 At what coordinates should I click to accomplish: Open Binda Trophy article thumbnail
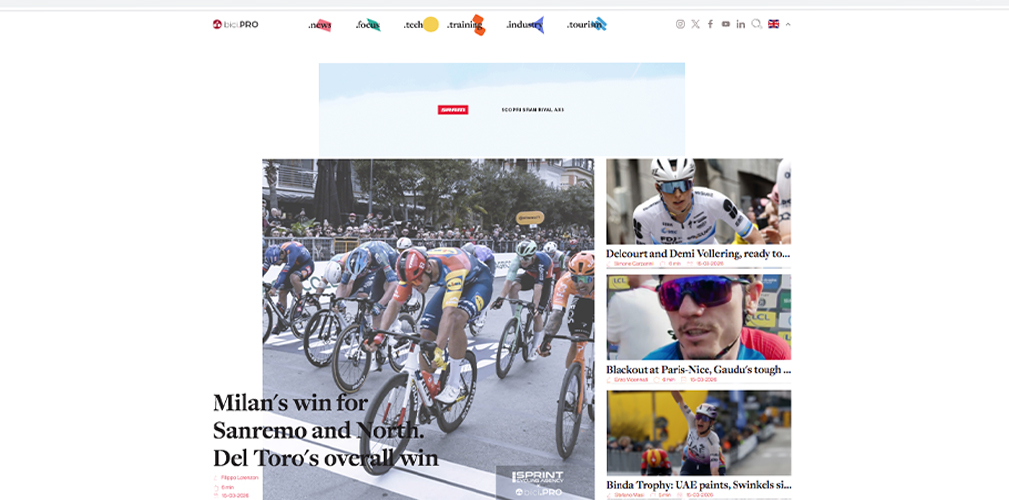point(698,433)
